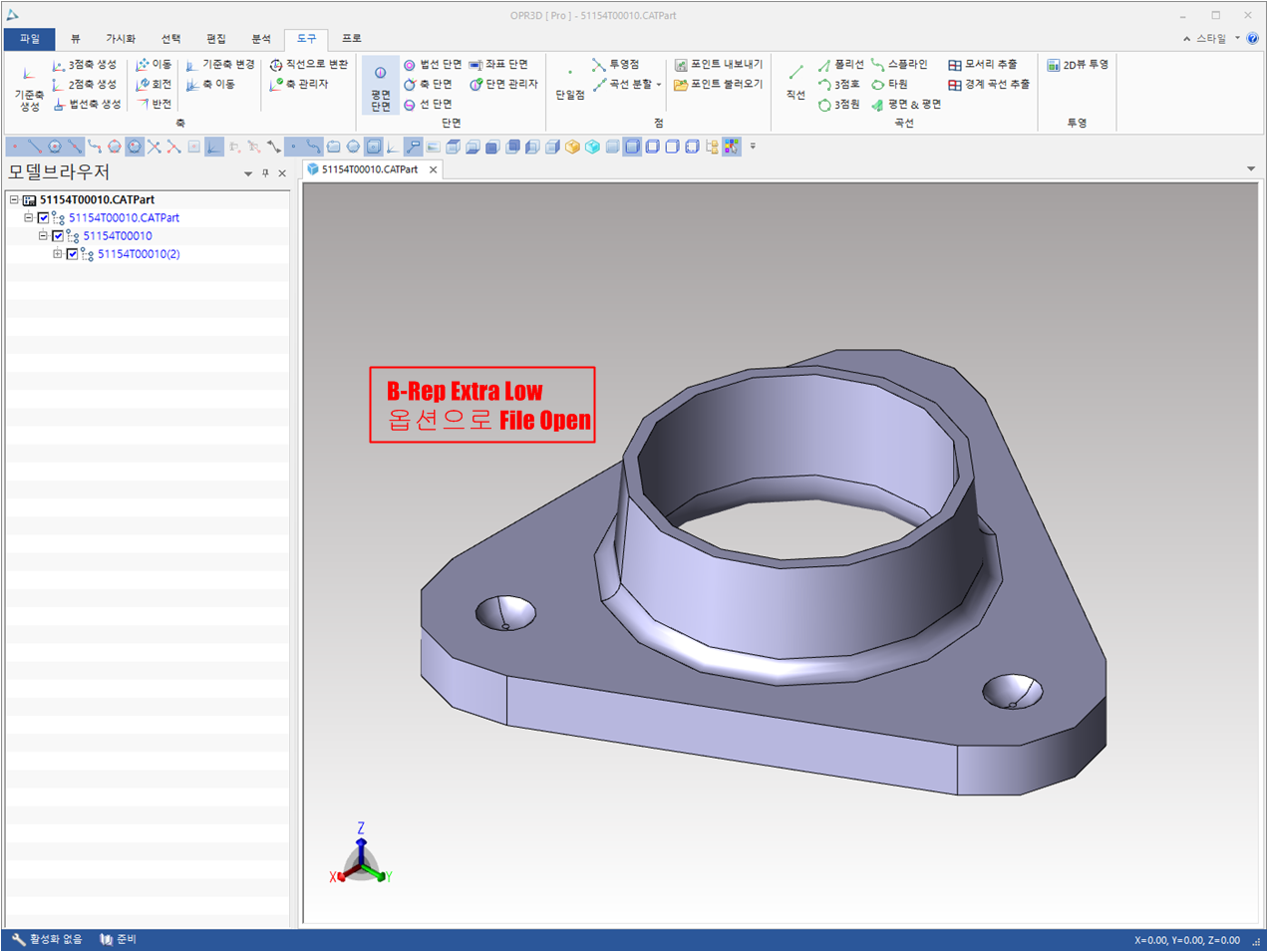Toggle visibility checkbox of 51154T00010(2)
Viewport: 1268px width, 952px height.
click(x=72, y=254)
